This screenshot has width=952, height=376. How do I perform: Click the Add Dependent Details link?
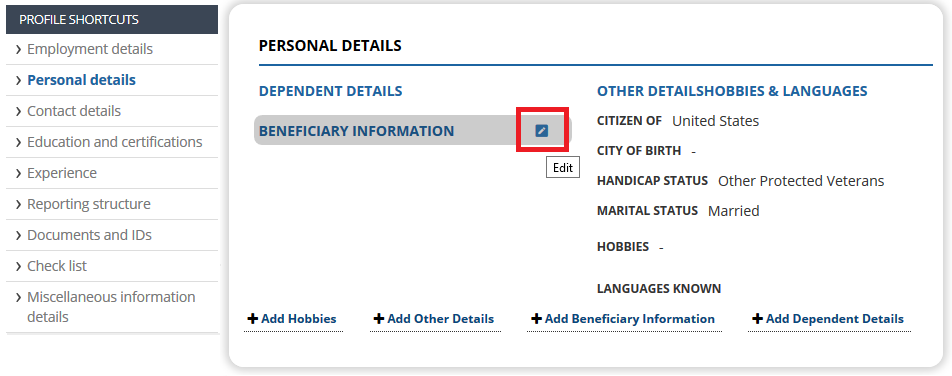828,318
